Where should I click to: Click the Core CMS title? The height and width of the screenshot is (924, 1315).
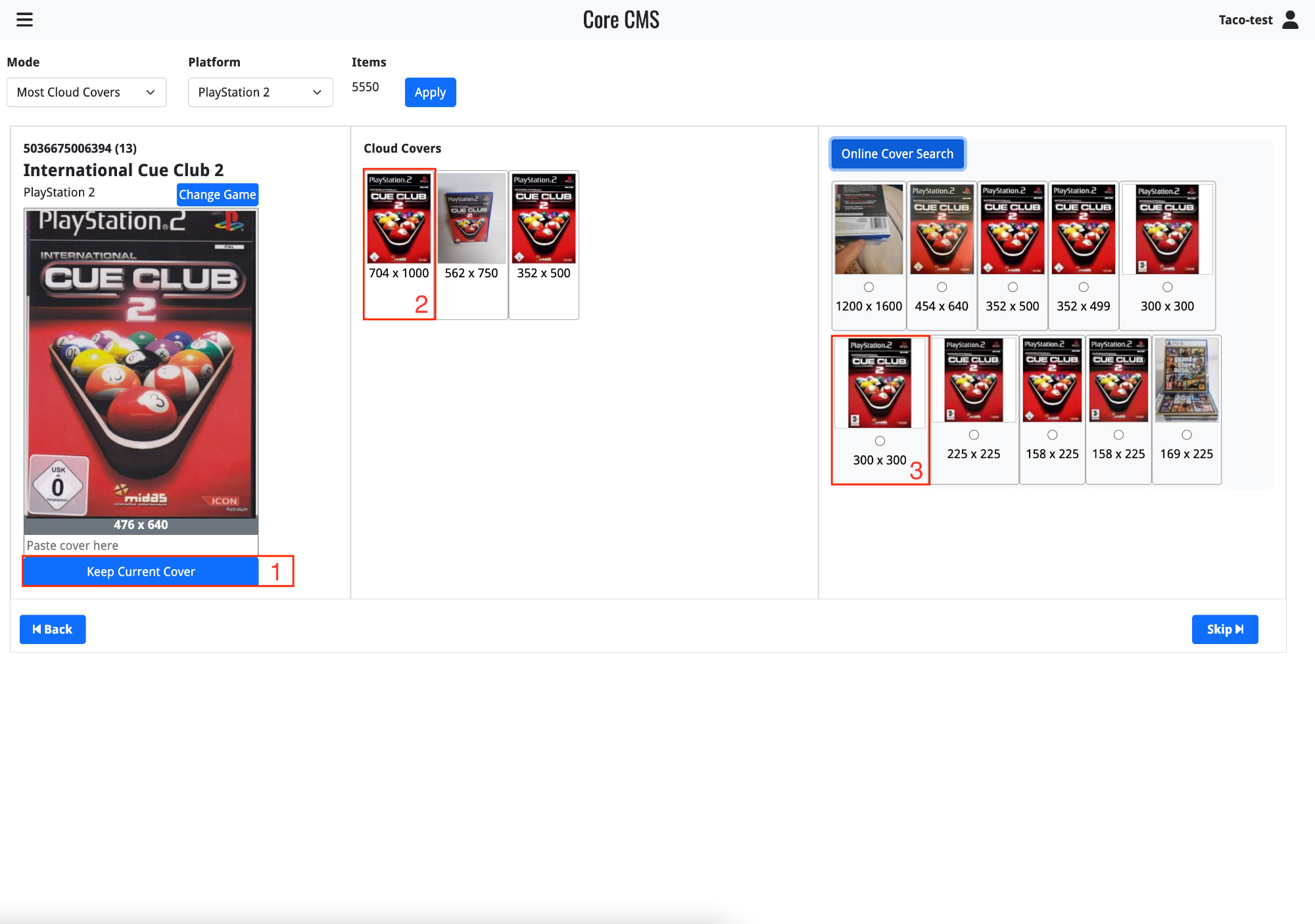coord(621,20)
